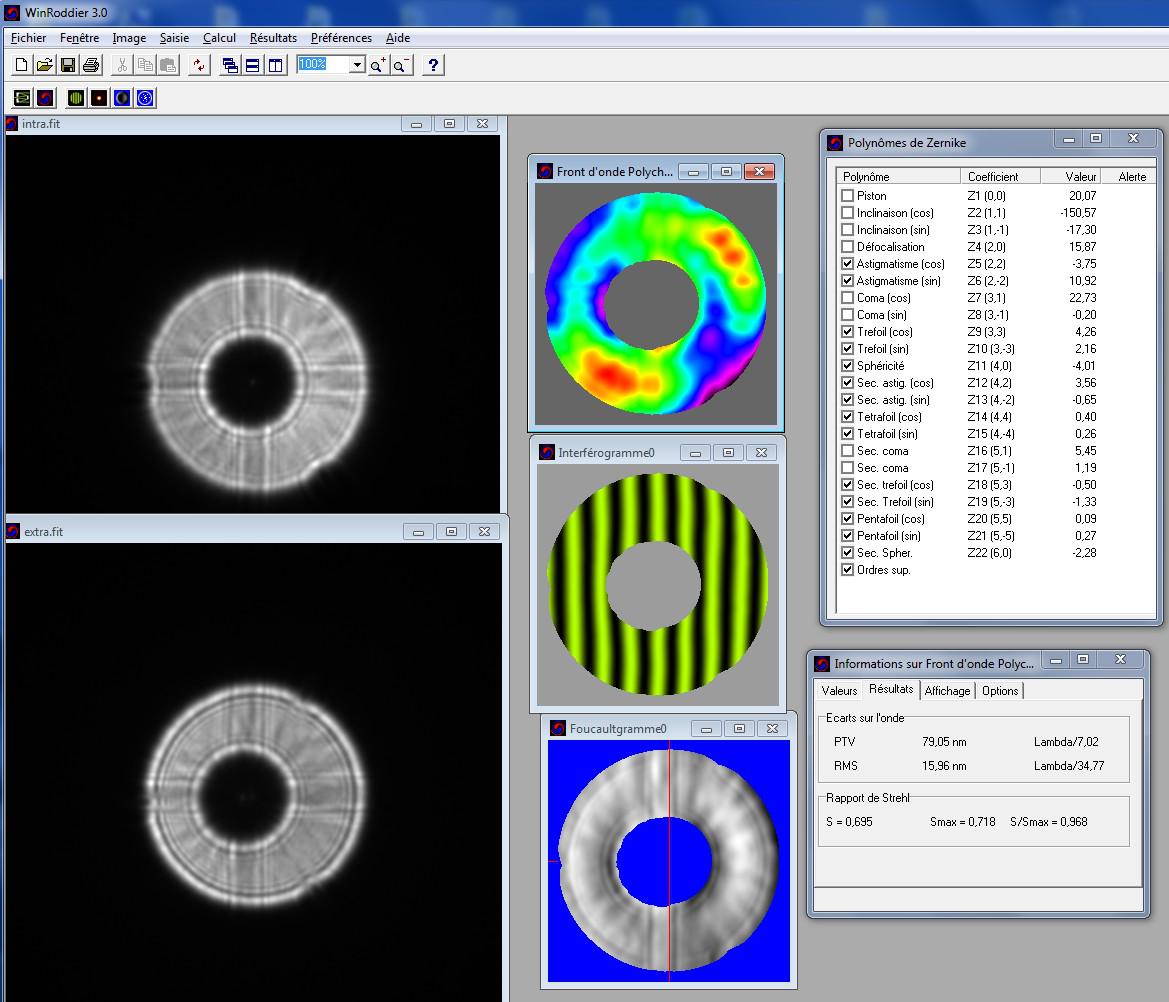Open the 100% zoom level dropdown
The image size is (1169, 1002).
coord(357,64)
